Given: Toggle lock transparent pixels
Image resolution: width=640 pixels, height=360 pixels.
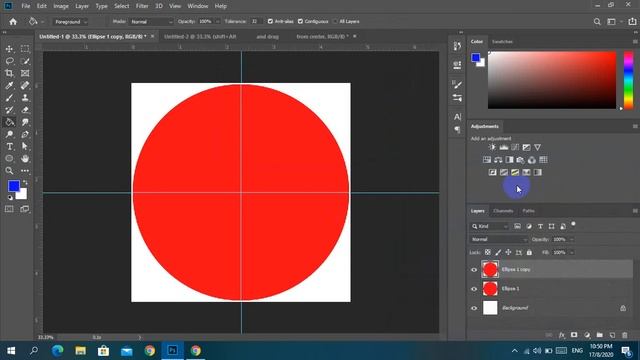Looking at the screenshot, I should (488, 253).
